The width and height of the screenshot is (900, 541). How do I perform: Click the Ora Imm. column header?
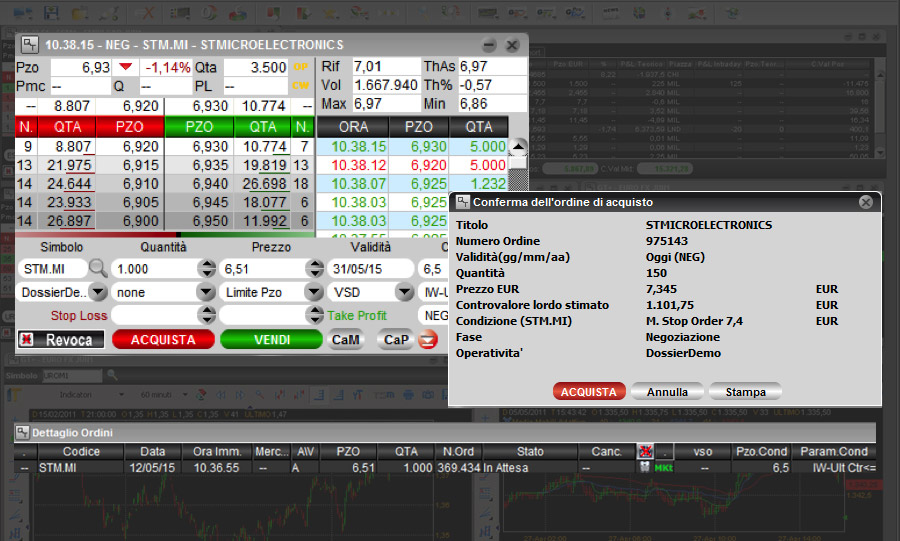[217, 452]
